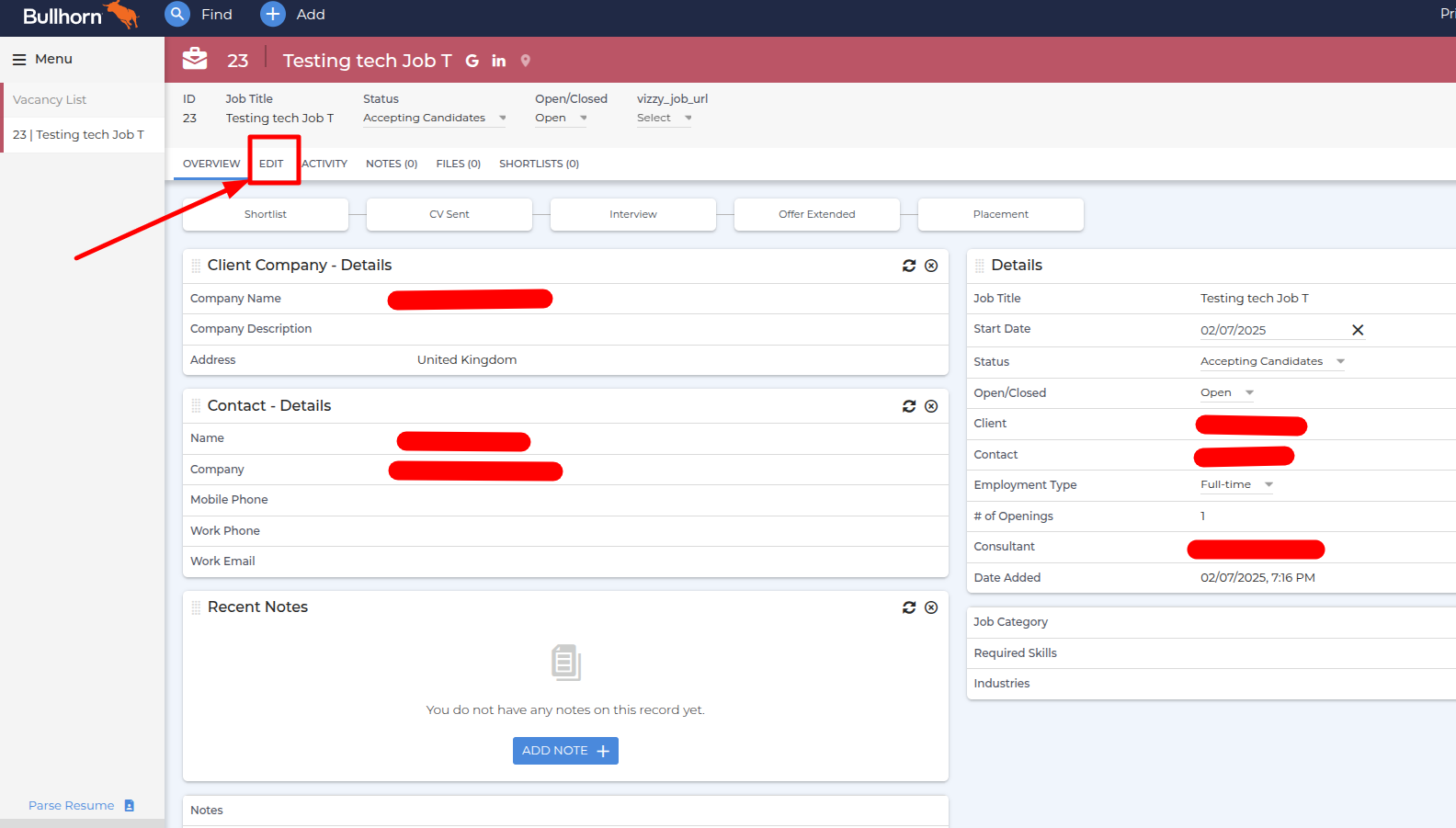Click the Date Added value
The height and width of the screenshot is (828, 1456).
1257,578
